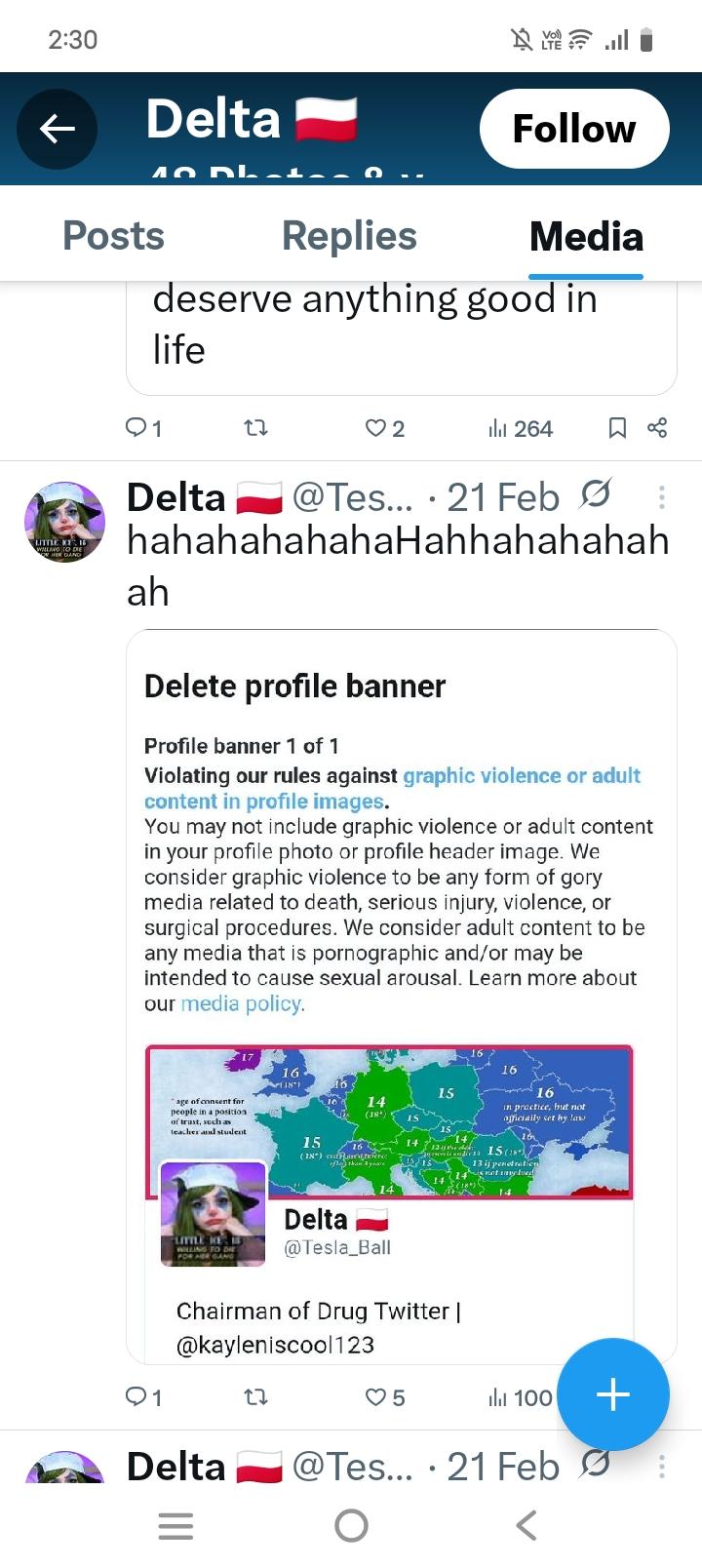
Task: Repost the hahahaha profile banner post
Action: 255,1397
